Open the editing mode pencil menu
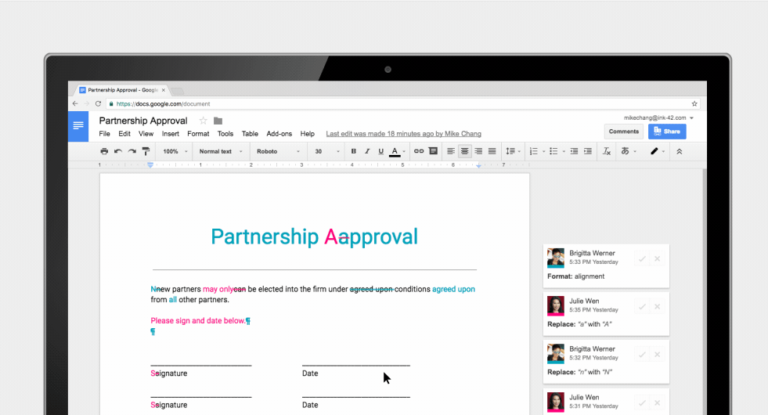The height and width of the screenshot is (415, 768). [657, 151]
